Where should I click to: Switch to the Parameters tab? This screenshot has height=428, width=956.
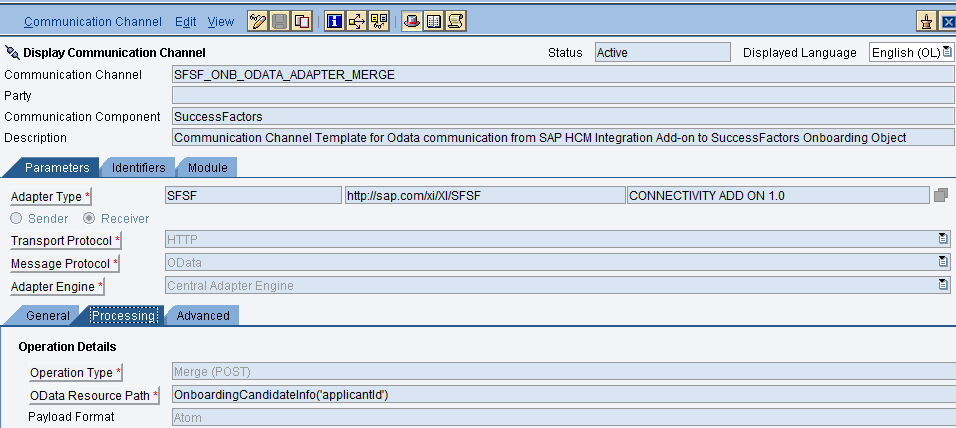pyautogui.click(x=57, y=167)
